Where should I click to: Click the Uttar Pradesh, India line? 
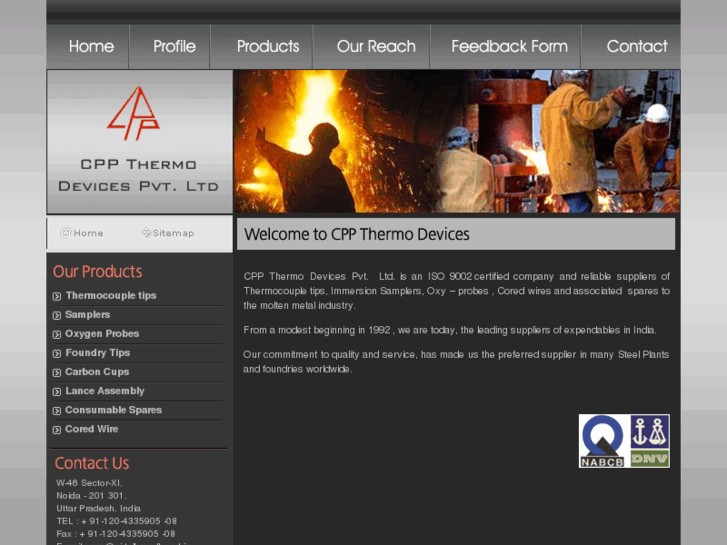(98, 508)
